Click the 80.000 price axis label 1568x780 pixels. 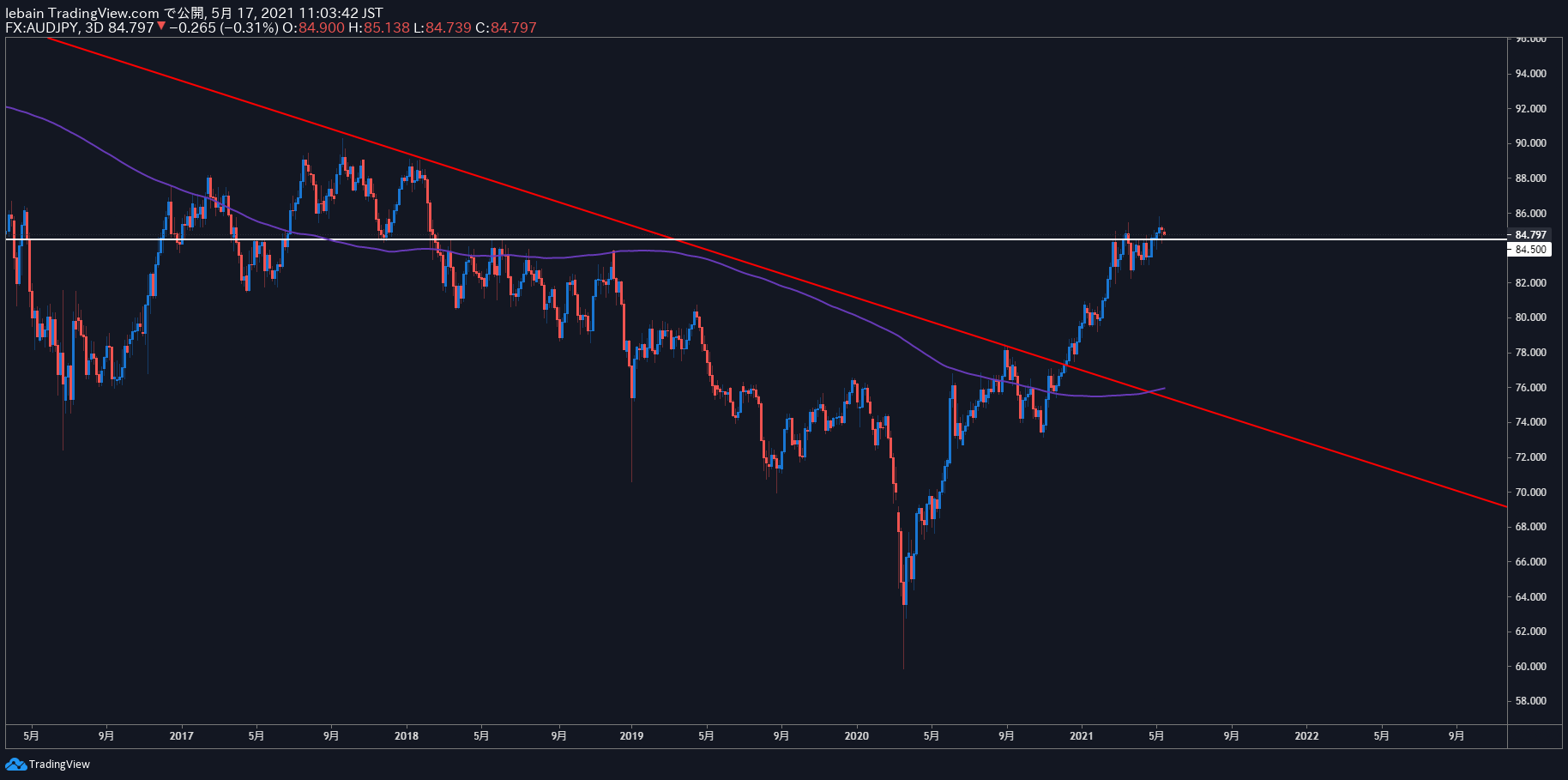tap(1531, 317)
